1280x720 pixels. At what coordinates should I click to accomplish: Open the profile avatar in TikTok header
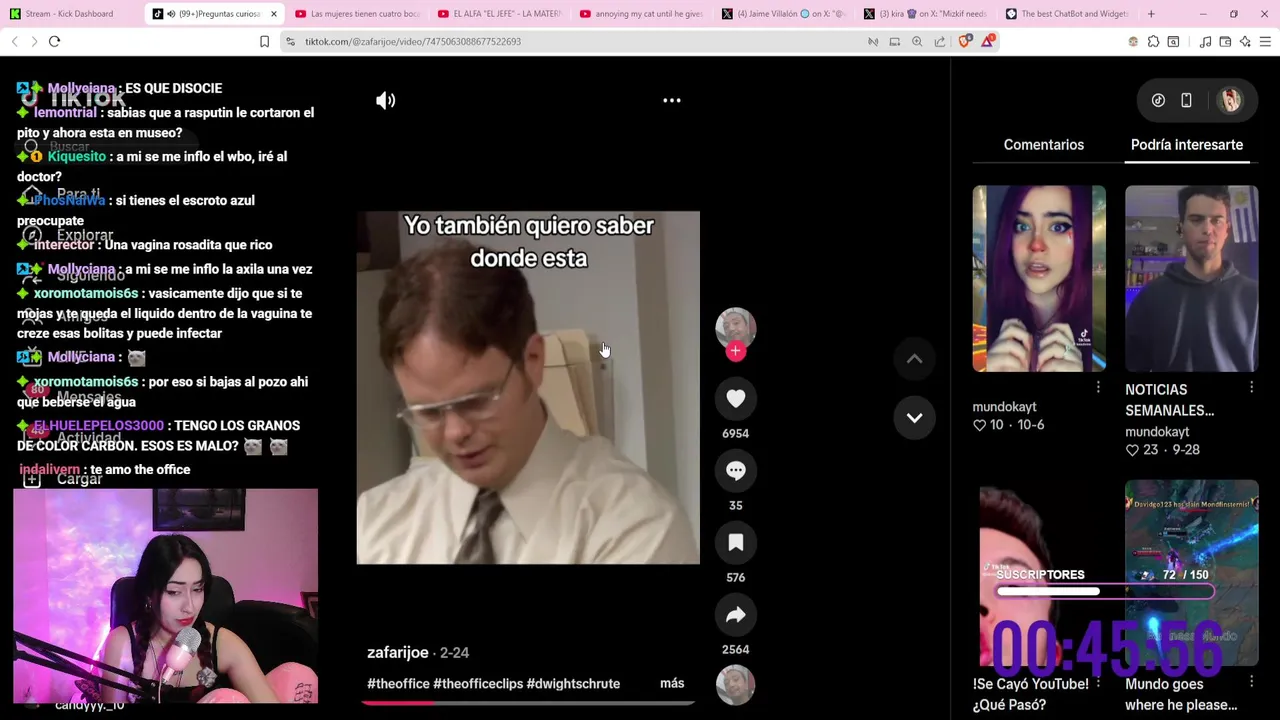(x=1230, y=100)
